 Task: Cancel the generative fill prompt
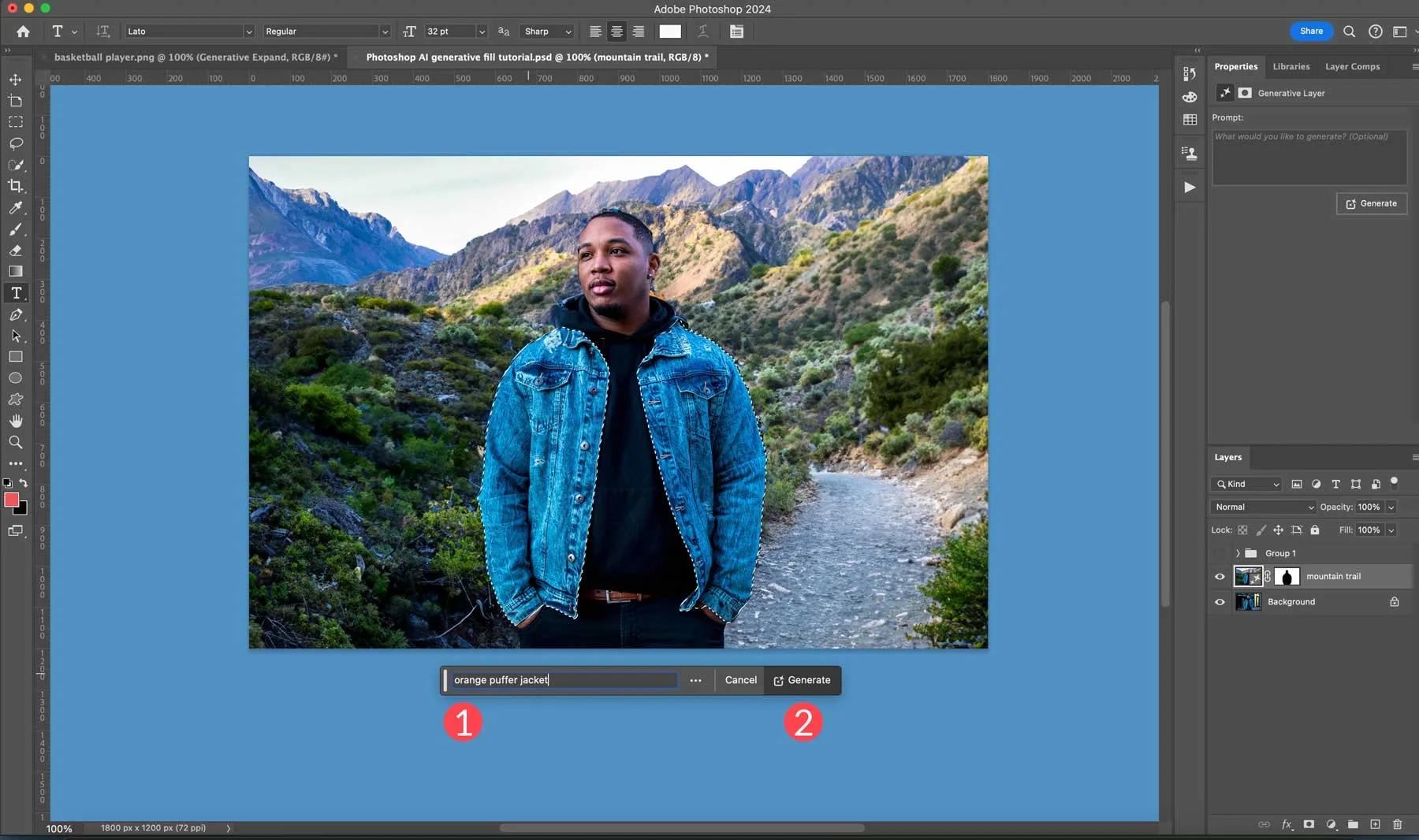pyautogui.click(x=739, y=680)
